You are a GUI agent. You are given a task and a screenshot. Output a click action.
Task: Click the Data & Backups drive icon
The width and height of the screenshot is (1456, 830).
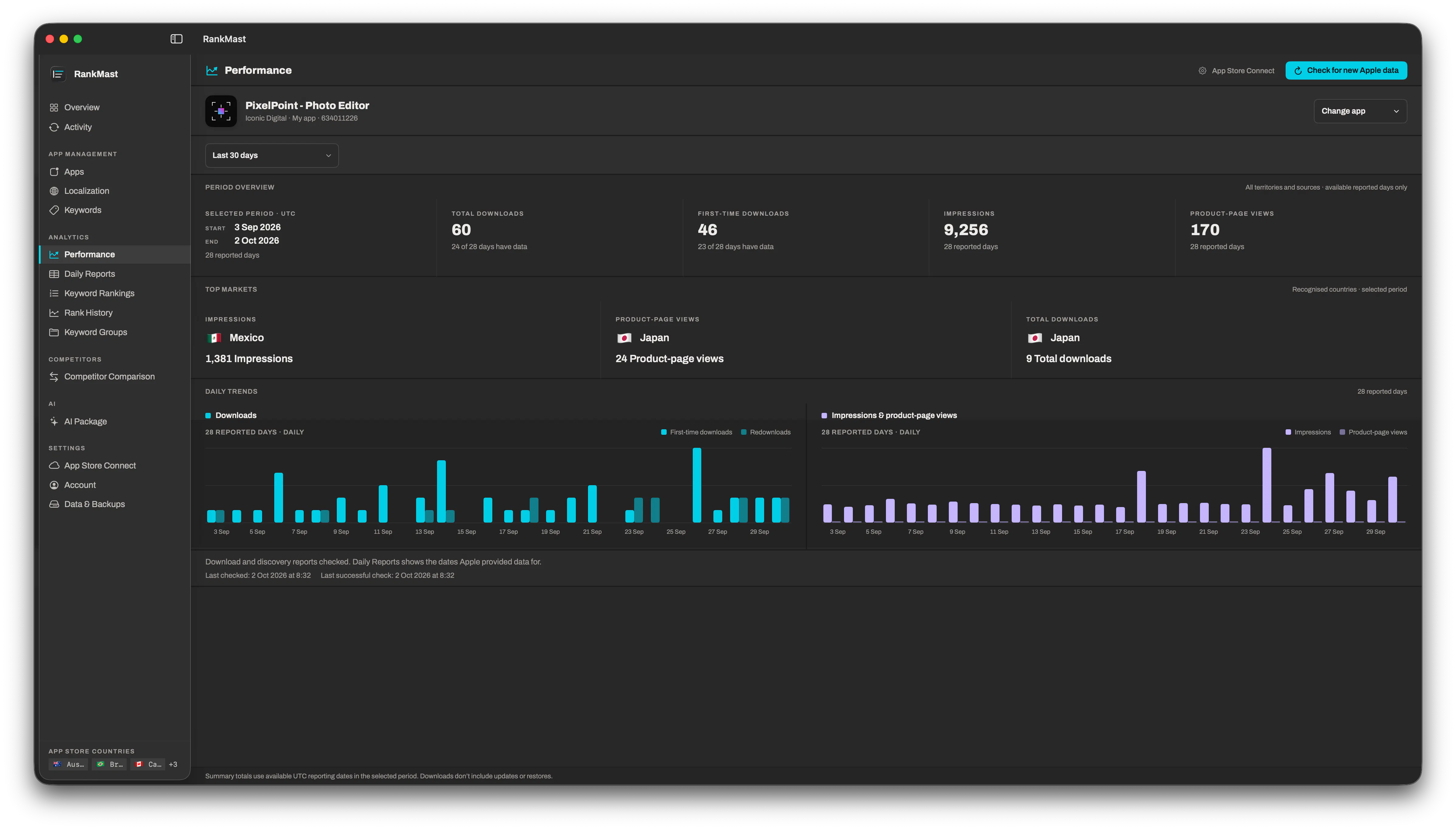[x=54, y=504]
